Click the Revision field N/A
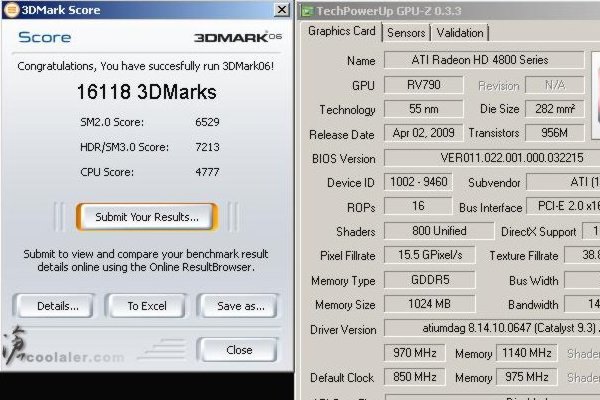The image size is (600, 400). coord(554,85)
